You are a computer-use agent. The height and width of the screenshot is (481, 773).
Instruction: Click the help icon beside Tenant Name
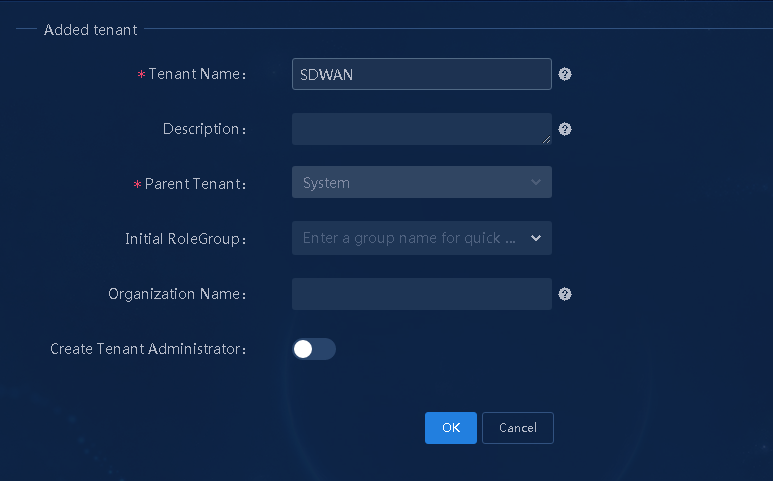[x=564, y=74]
